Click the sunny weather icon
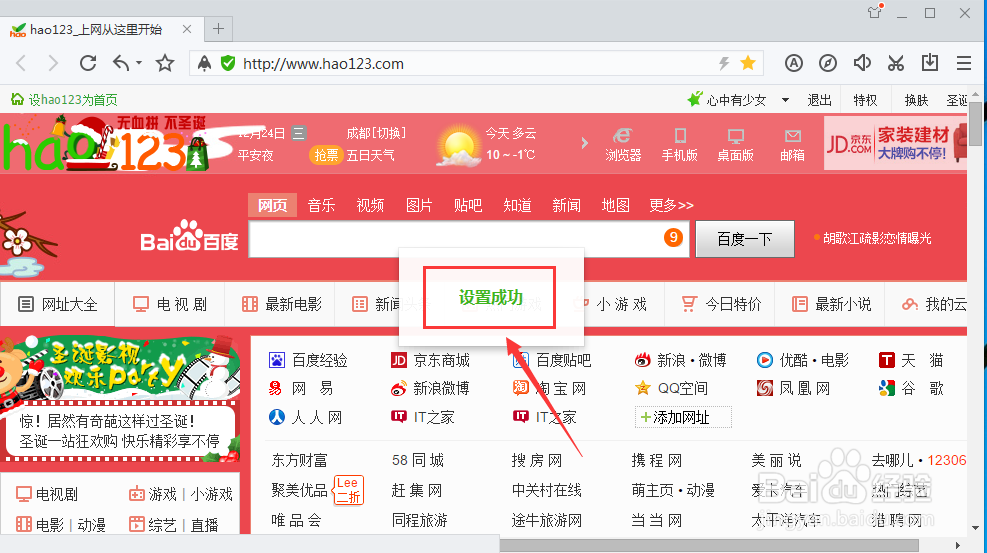The height and width of the screenshot is (553, 987). pos(458,145)
